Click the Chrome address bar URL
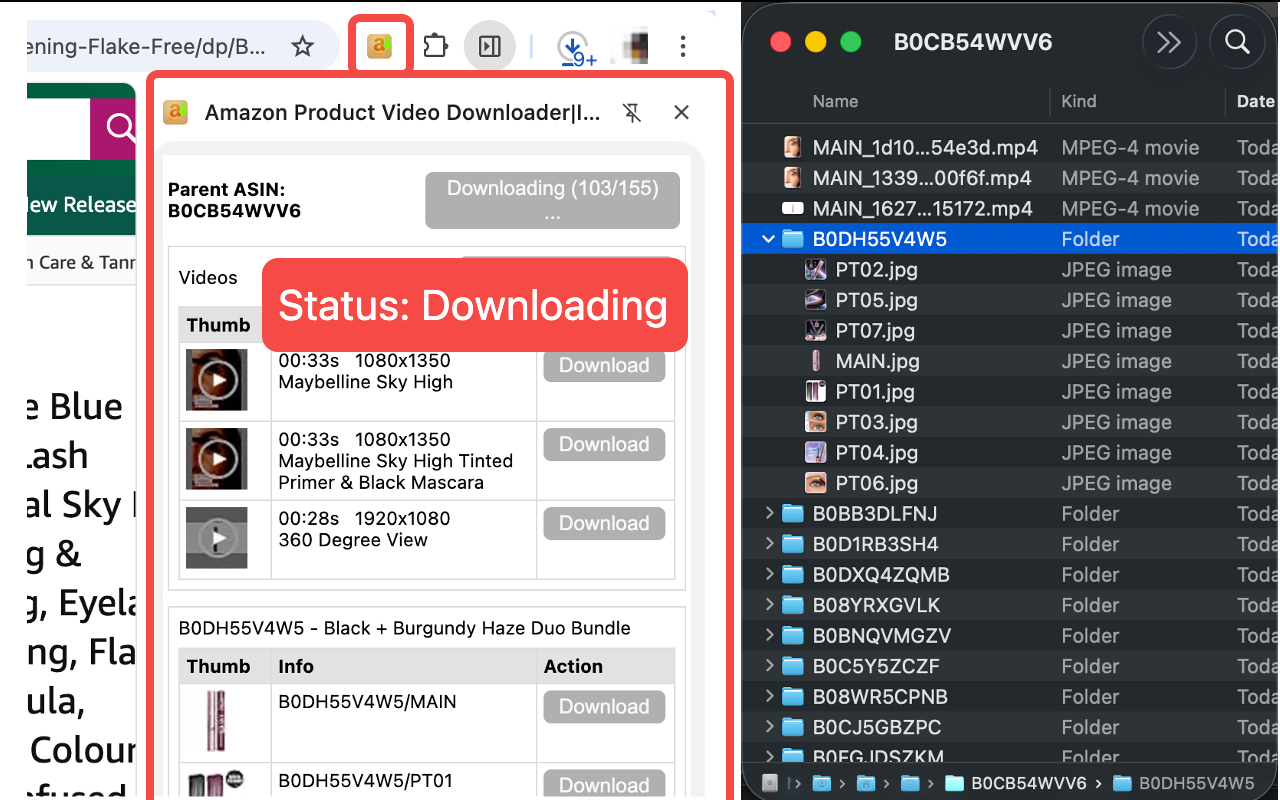 (148, 46)
